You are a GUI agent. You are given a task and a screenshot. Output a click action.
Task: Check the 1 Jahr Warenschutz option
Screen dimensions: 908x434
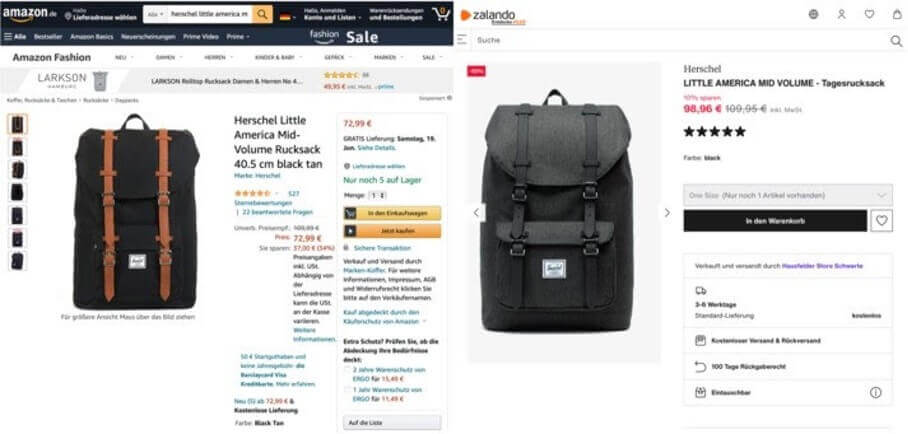click(347, 390)
